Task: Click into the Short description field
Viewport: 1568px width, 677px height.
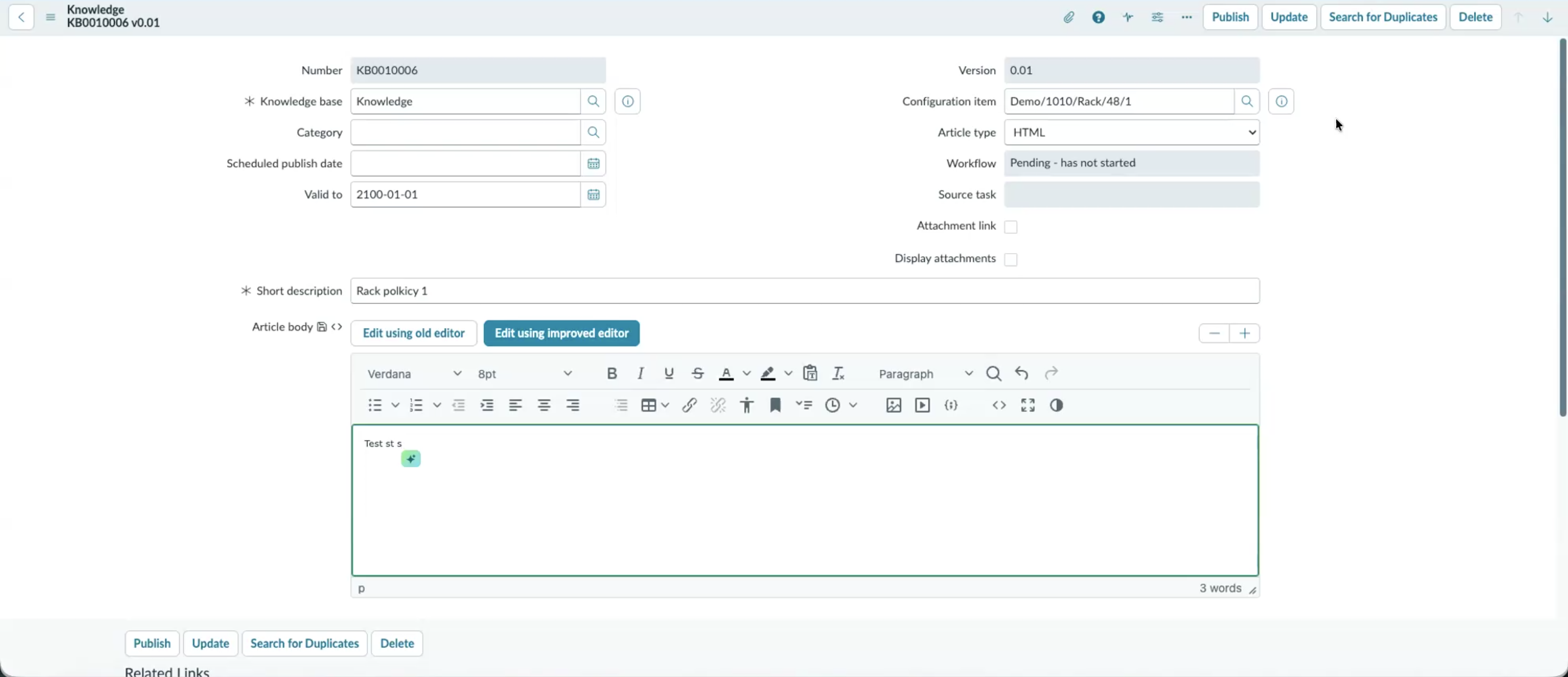Action: [x=805, y=291]
